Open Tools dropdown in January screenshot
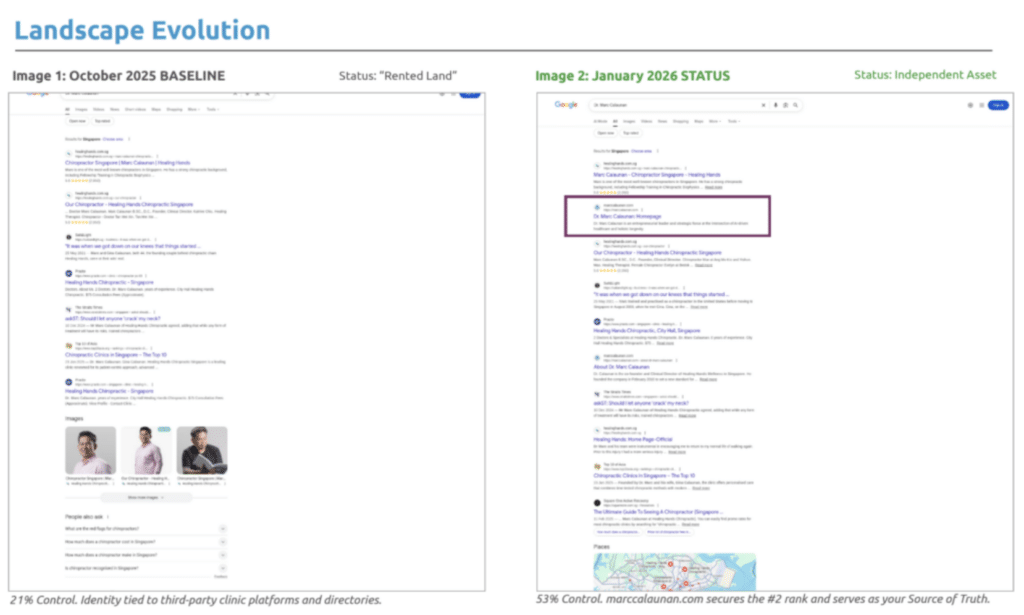Screen dimensions: 1024x615 (733, 121)
